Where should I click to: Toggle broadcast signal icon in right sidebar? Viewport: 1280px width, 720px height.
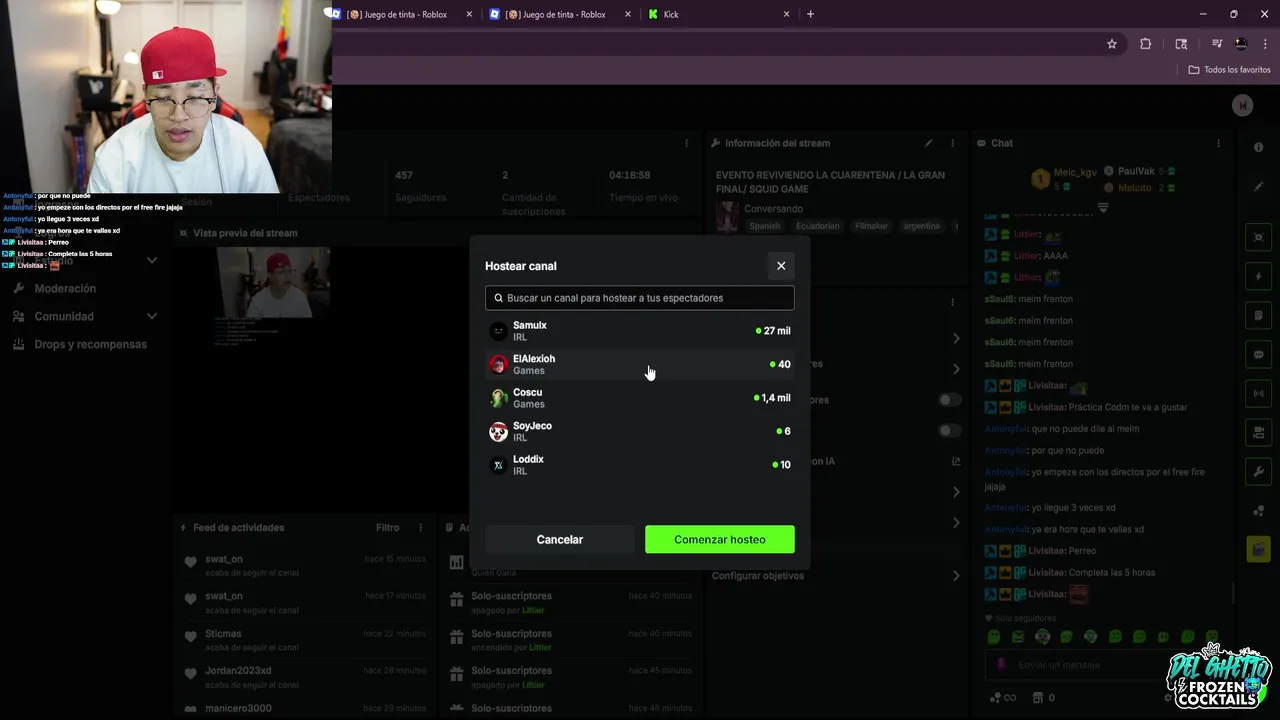[1258, 393]
